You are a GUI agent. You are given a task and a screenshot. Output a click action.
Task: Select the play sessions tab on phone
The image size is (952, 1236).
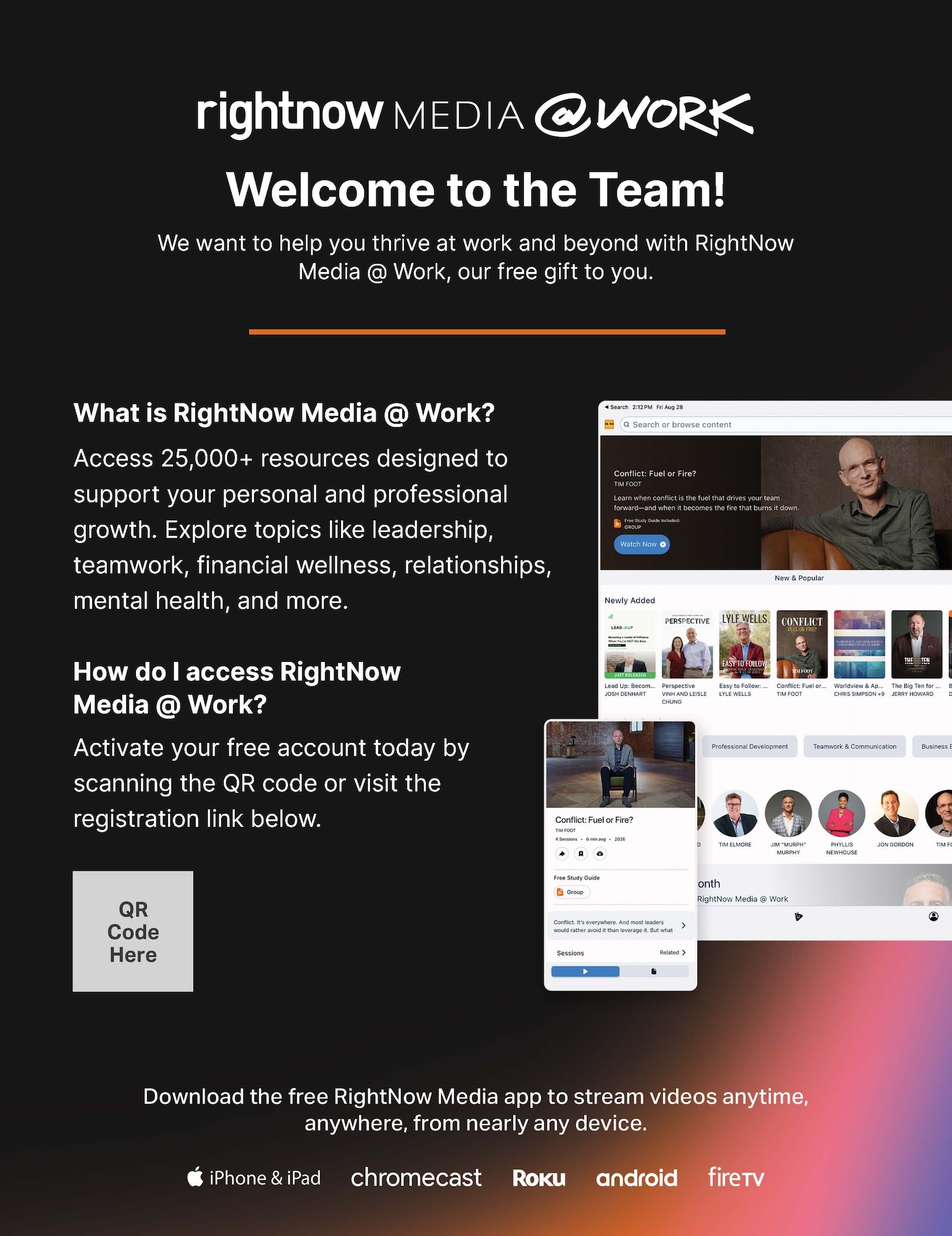click(585, 971)
